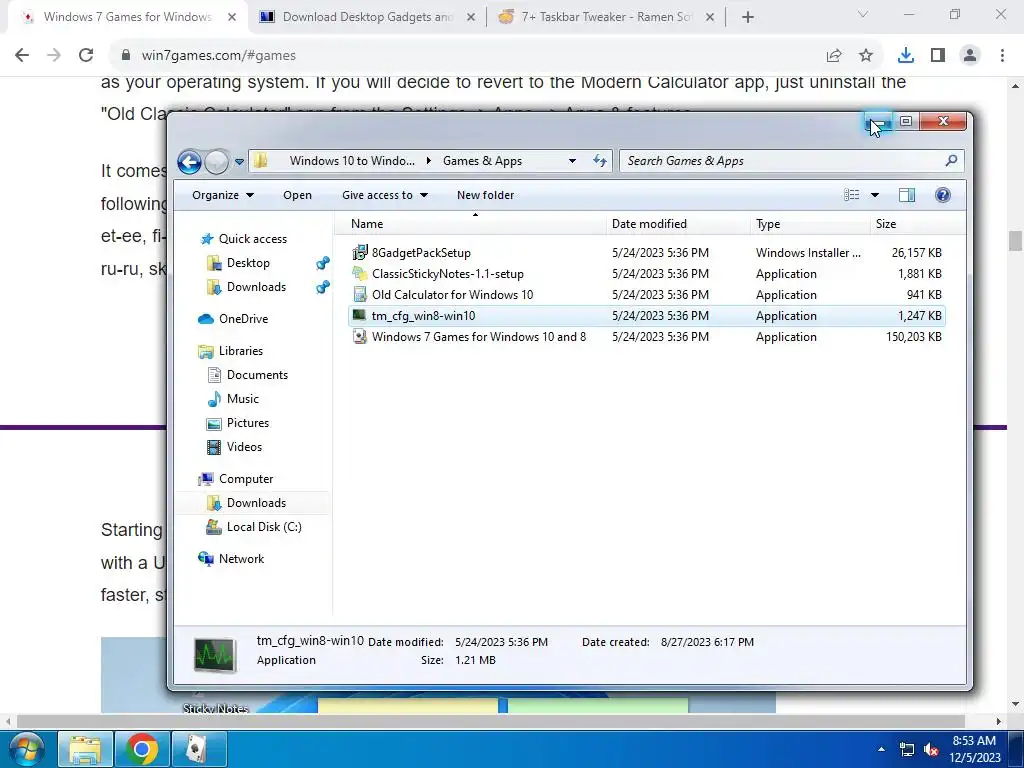Sort by Type column
This screenshot has height=768, width=1024.
[810, 223]
